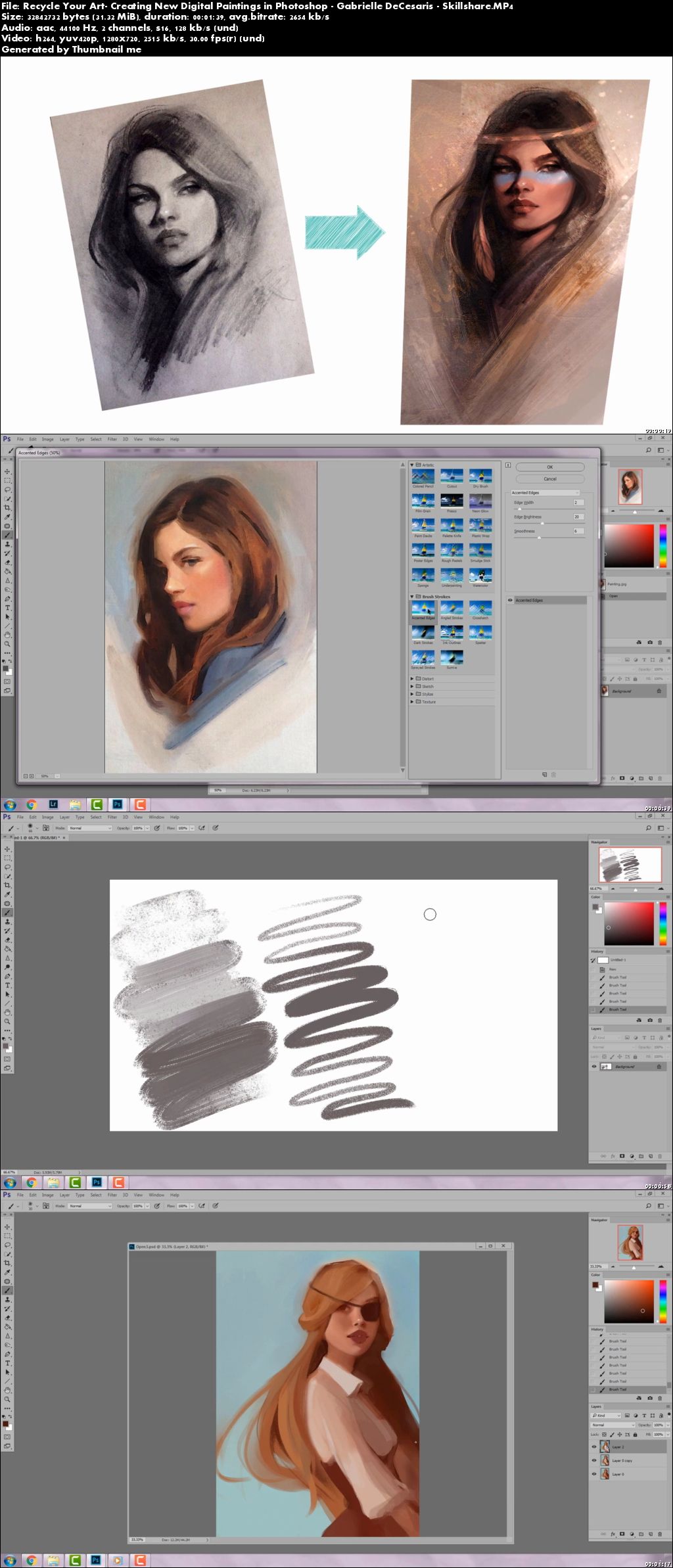The height and width of the screenshot is (1568, 673).
Task: Hide Layer 2 using its eye icon
Action: 594,1446
